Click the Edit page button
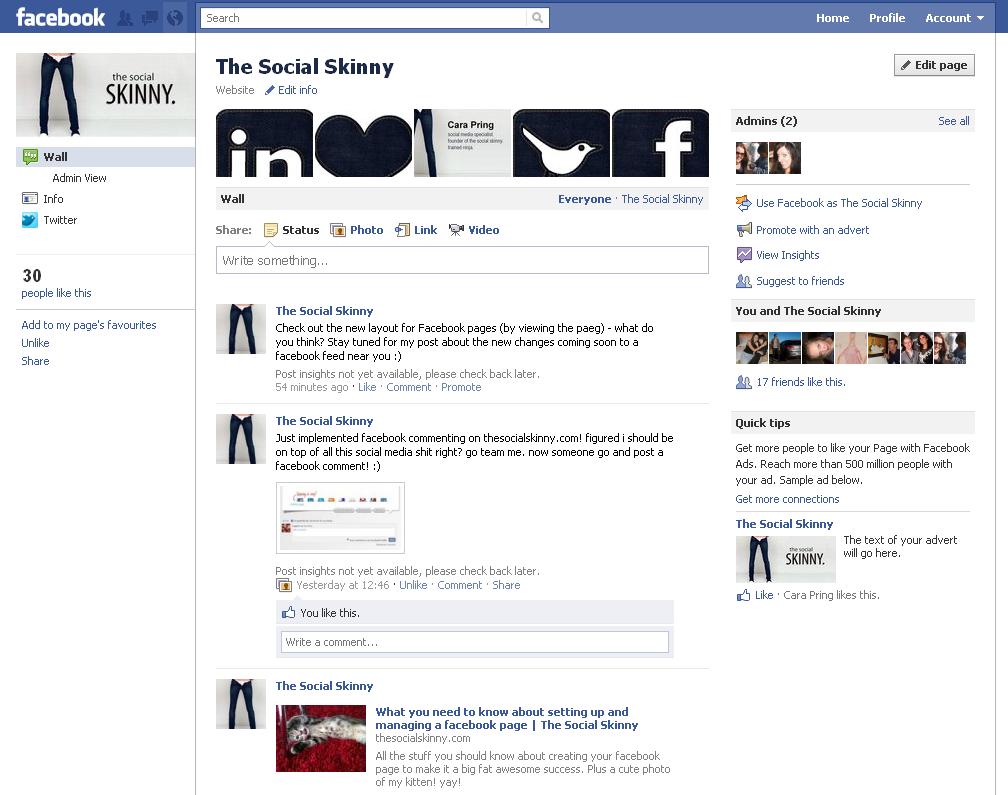The height and width of the screenshot is (795, 1008). tap(934, 65)
